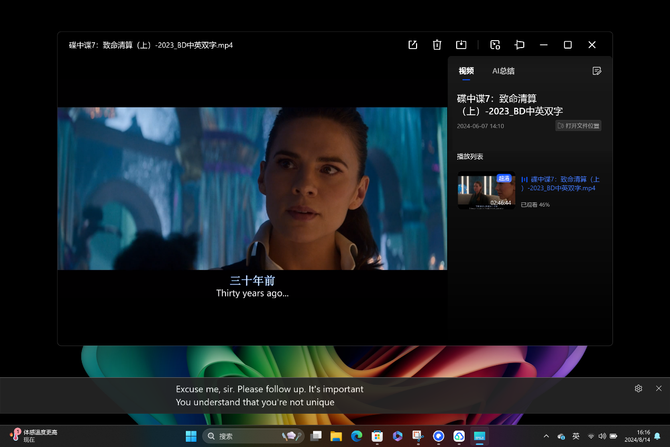This screenshot has height=447, width=670.
Task: Click the cloud sync icon in system tray
Action: 561,436
